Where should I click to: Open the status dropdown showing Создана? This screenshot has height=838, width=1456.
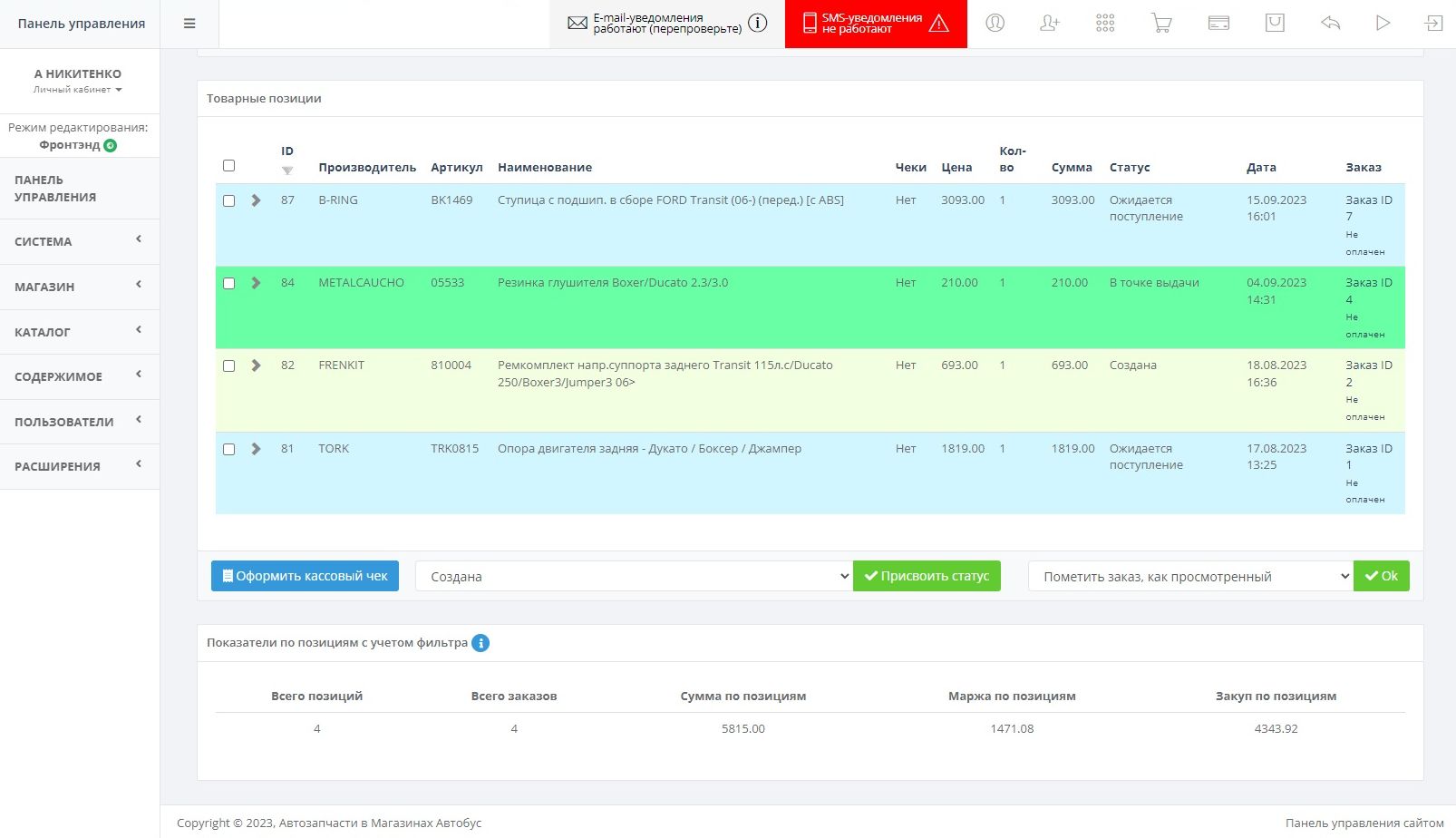[x=633, y=576]
